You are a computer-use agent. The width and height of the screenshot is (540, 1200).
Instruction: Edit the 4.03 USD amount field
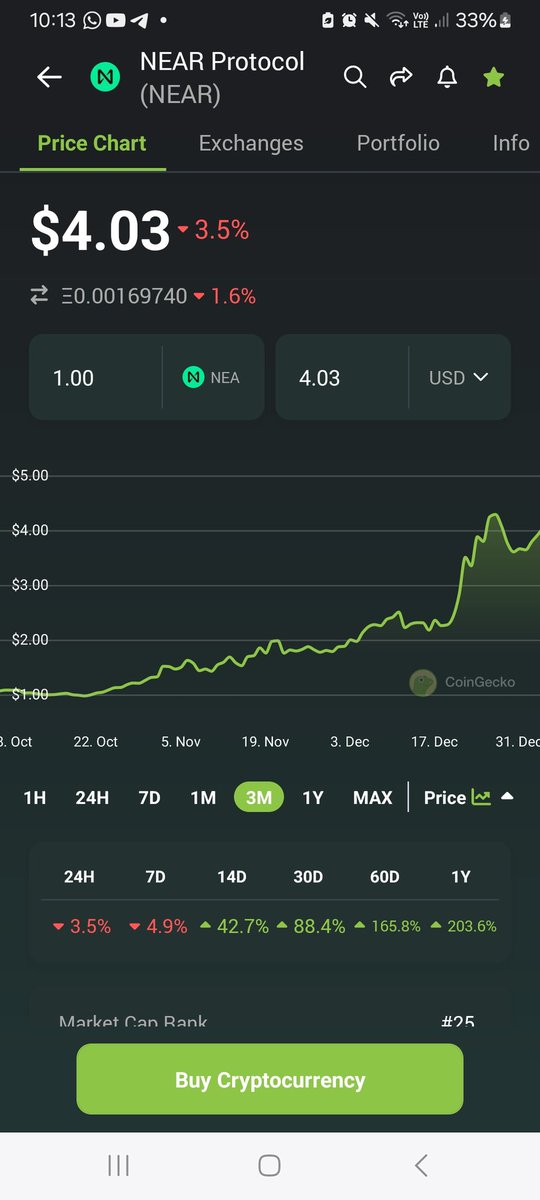point(342,378)
